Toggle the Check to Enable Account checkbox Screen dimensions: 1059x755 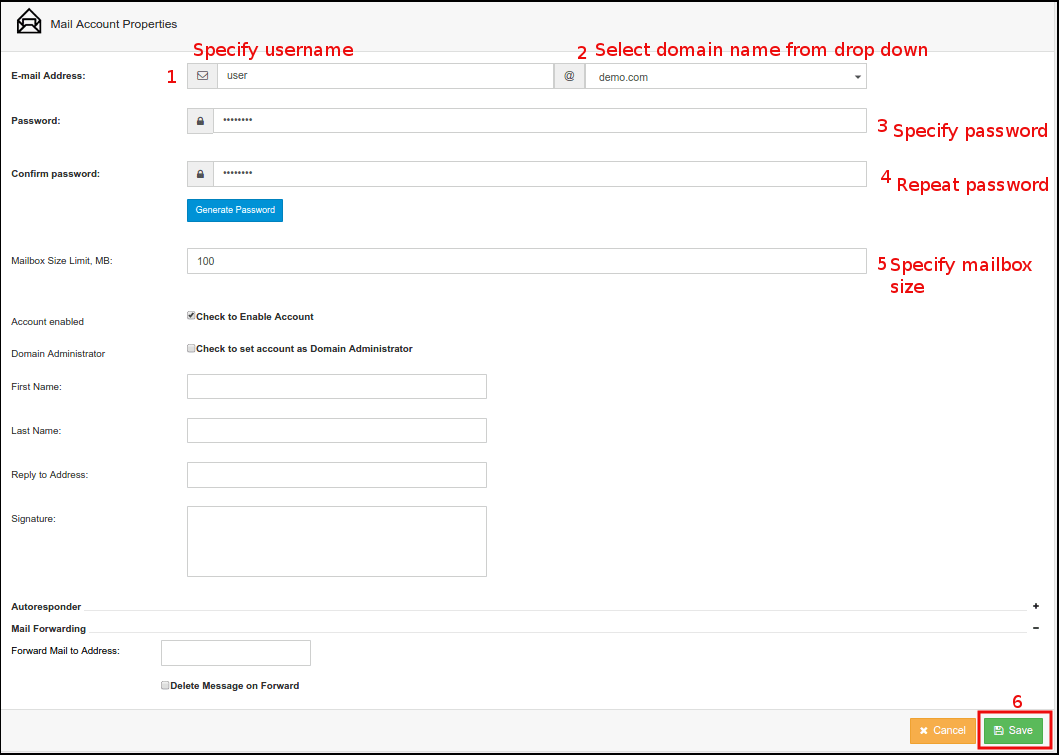pyautogui.click(x=191, y=316)
